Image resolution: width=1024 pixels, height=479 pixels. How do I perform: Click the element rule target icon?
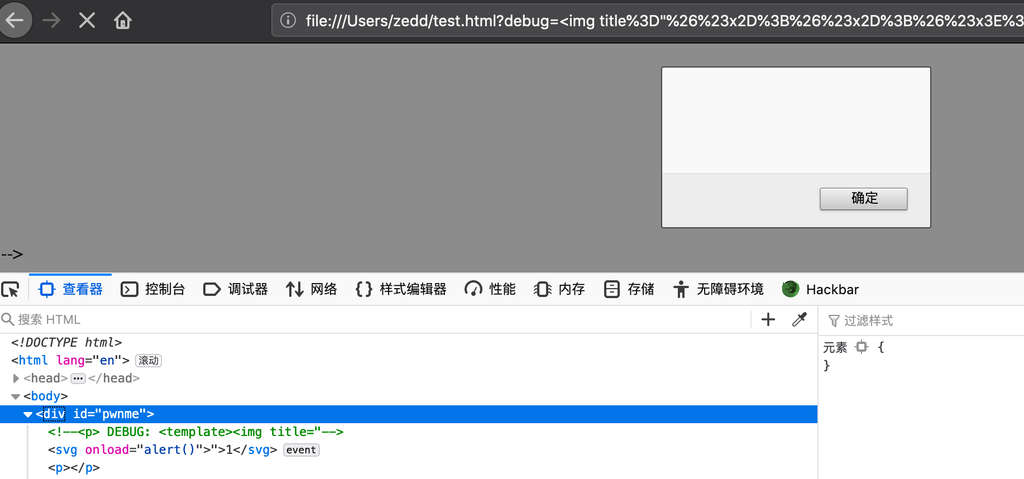[x=862, y=348]
